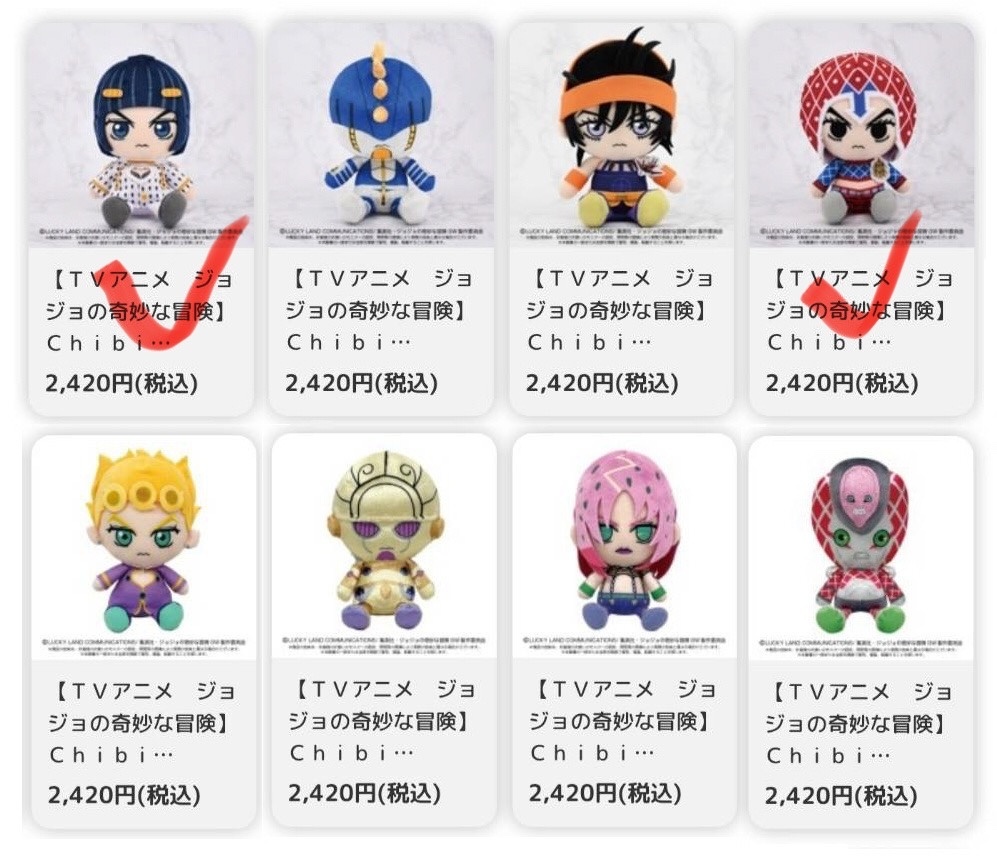
Task: Open the orange headband plush image
Action: pyautogui.click(x=621, y=135)
